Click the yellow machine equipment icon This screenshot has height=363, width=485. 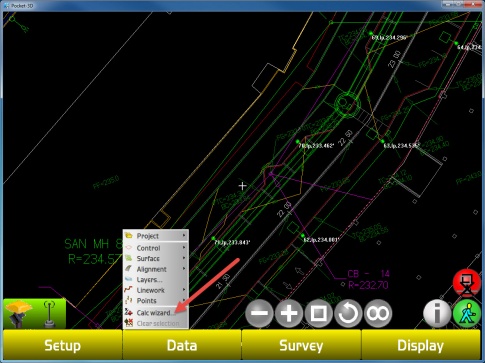pyautogui.click(x=18, y=313)
